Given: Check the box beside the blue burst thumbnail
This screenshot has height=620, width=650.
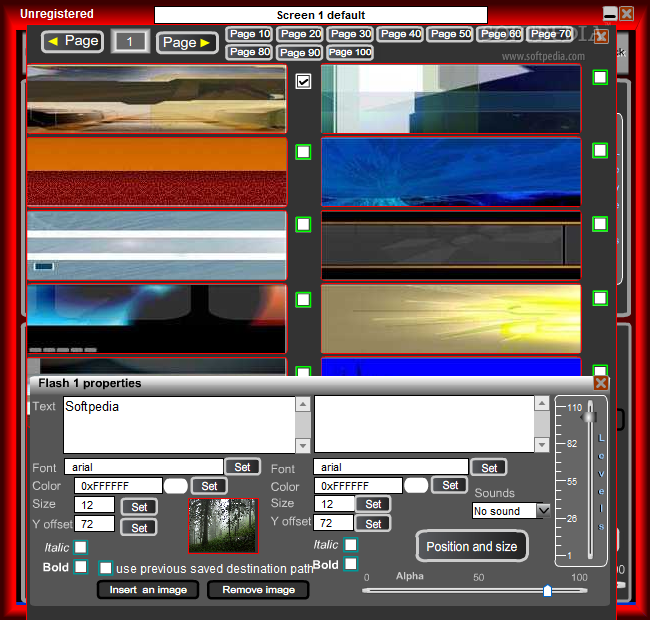Looking at the screenshot, I should click(x=600, y=150).
